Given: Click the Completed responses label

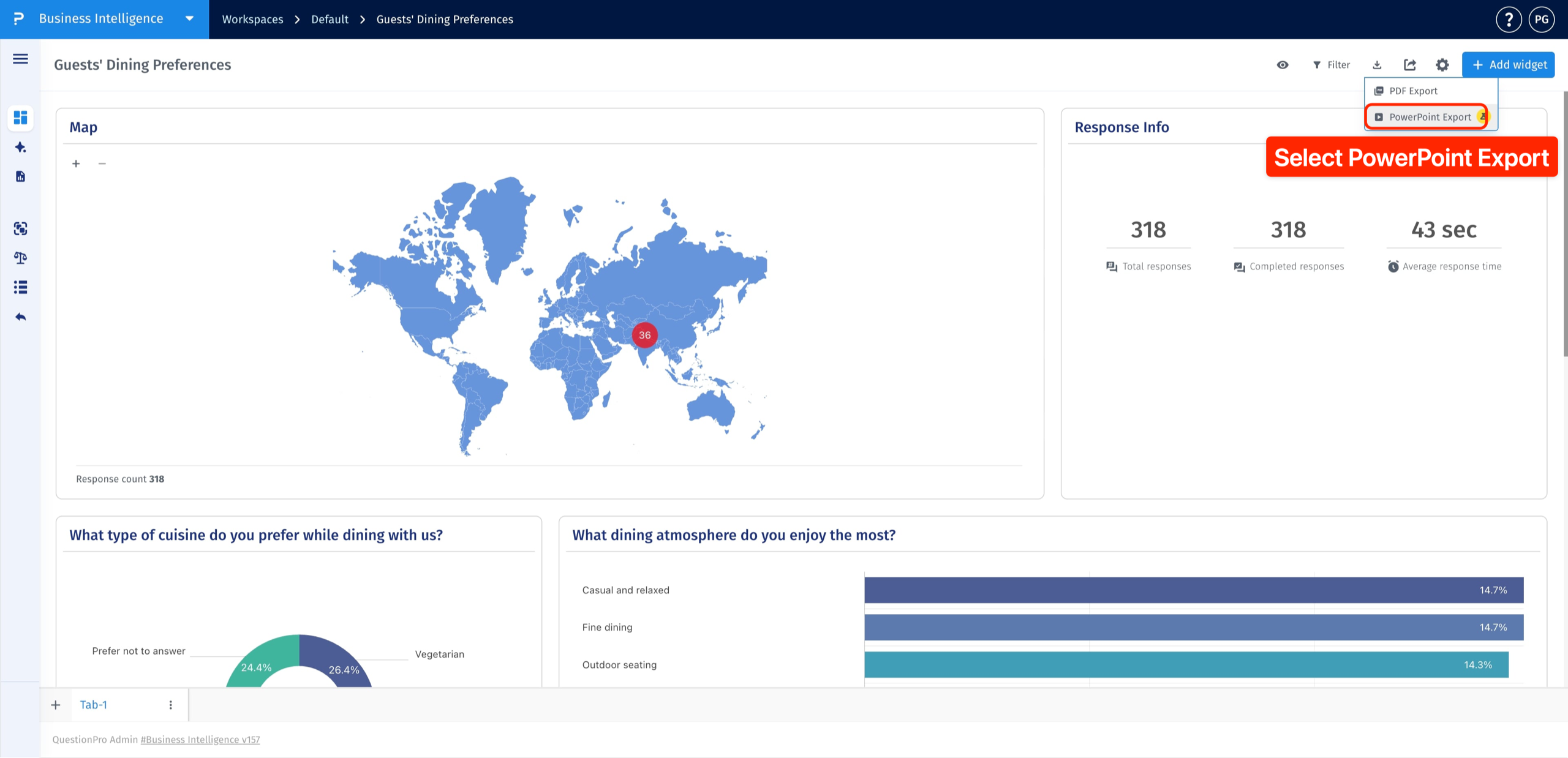Looking at the screenshot, I should pyautogui.click(x=1297, y=266).
